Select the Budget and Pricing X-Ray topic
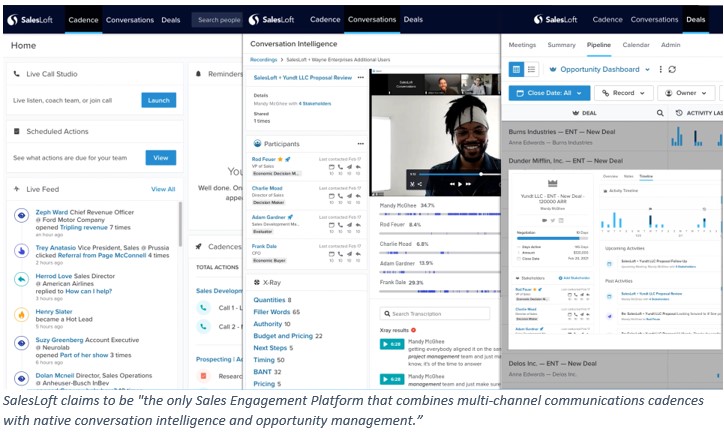The width and height of the screenshot is (724, 432). [283, 336]
